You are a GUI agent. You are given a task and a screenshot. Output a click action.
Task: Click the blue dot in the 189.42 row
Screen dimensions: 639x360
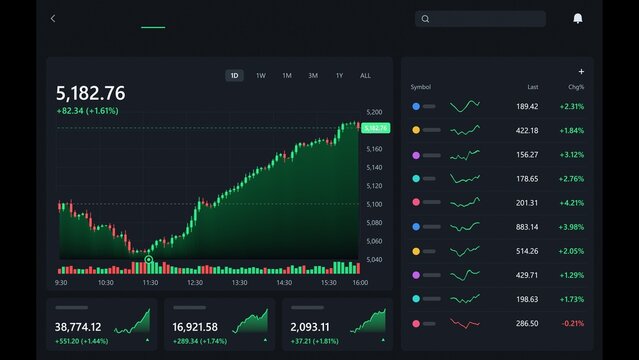416,106
